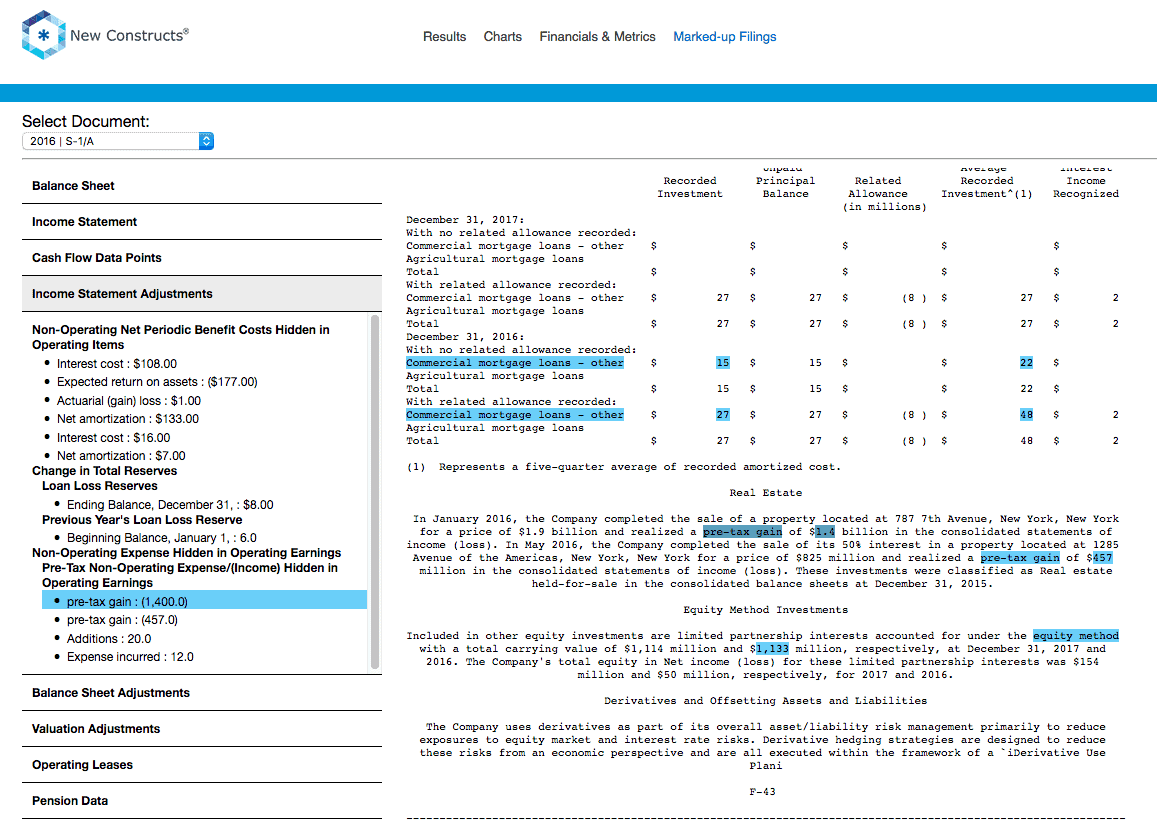The image size is (1157, 828).
Task: Collapse the Income Statement Adjustments section
Action: (202, 294)
